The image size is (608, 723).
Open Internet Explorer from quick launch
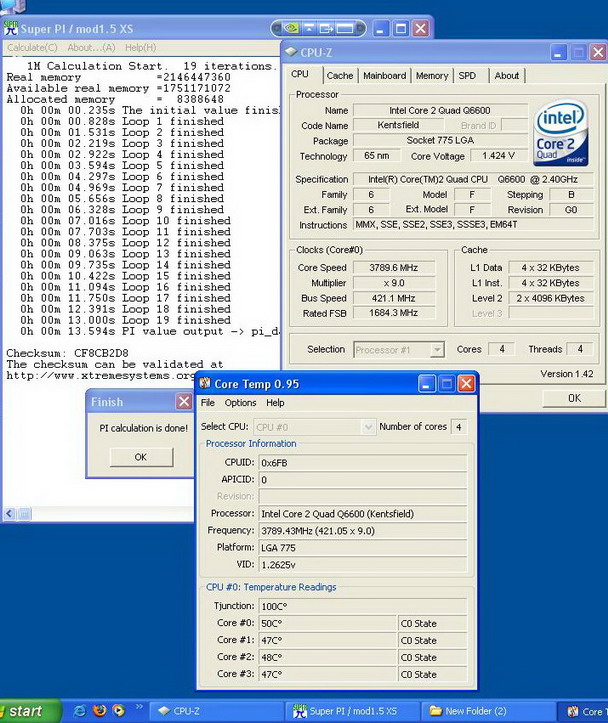[x=79, y=711]
